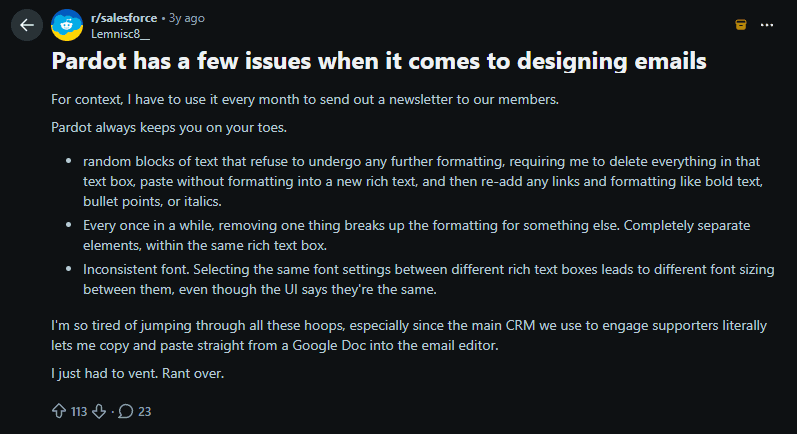The image size is (797, 434).
Task: View the Lemnisc8__ user profile
Action: pyautogui.click(x=120, y=34)
